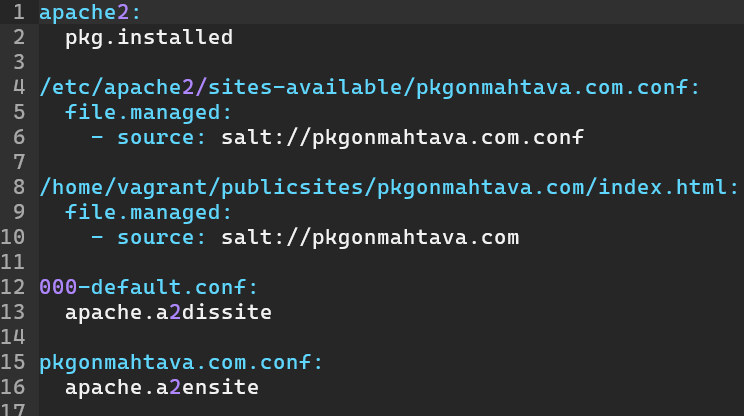
Task: Click line number 14 in the gutter
Action: (13, 337)
